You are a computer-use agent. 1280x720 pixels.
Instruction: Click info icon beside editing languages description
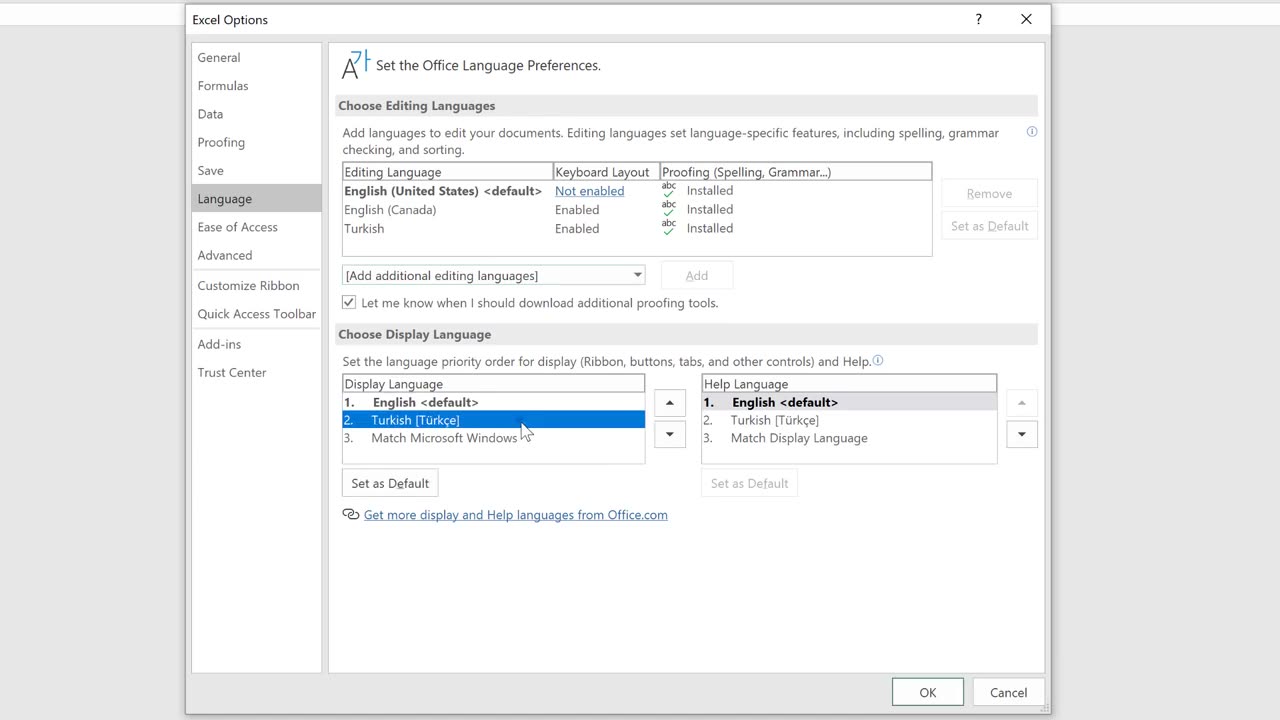(x=1032, y=132)
